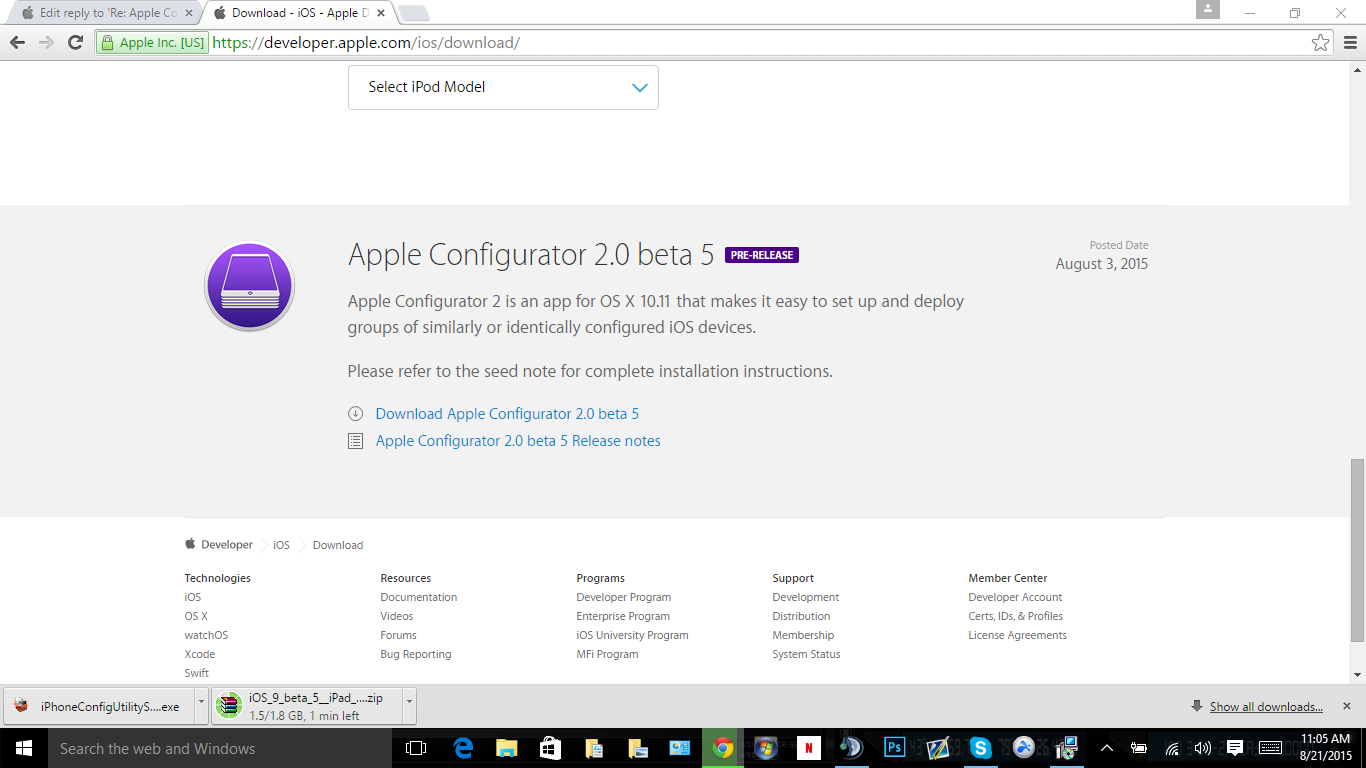The image size is (1366, 768).
Task: Bookmark this page with the star icon
Action: coord(1321,43)
